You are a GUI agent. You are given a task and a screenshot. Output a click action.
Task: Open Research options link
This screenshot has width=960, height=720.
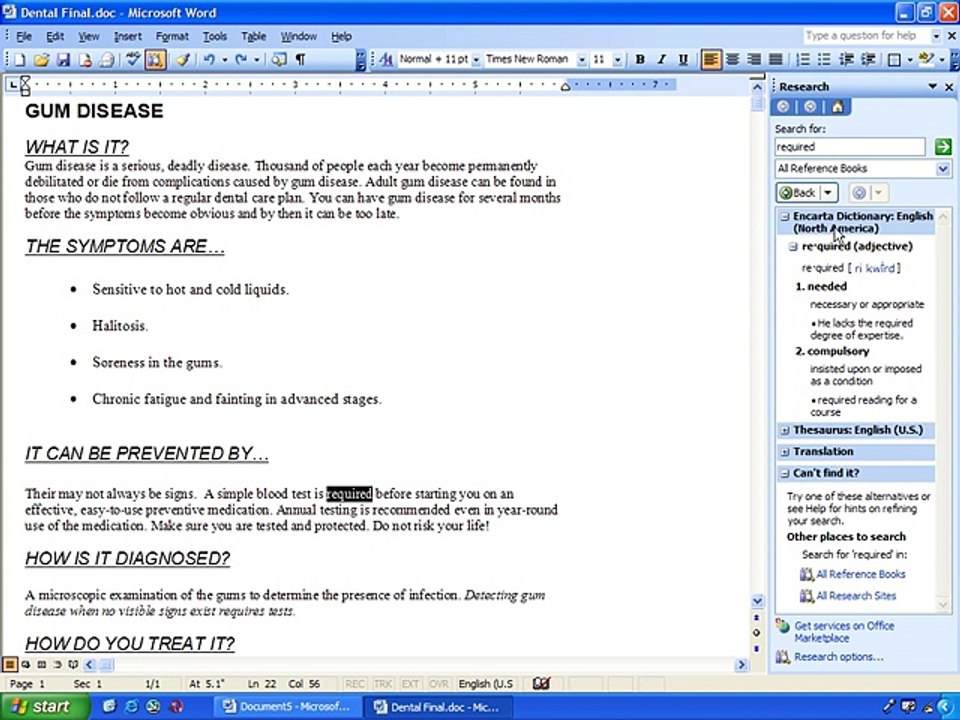[x=838, y=657]
